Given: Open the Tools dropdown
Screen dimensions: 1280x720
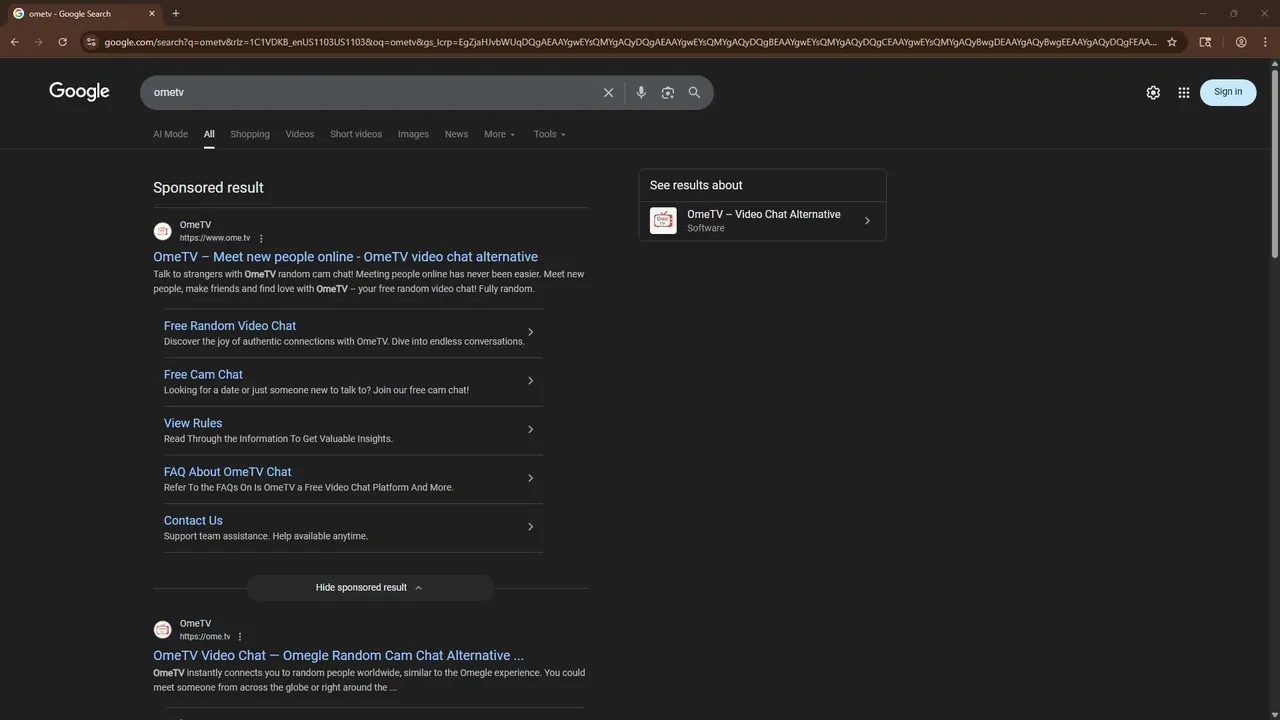Looking at the screenshot, I should pos(549,134).
